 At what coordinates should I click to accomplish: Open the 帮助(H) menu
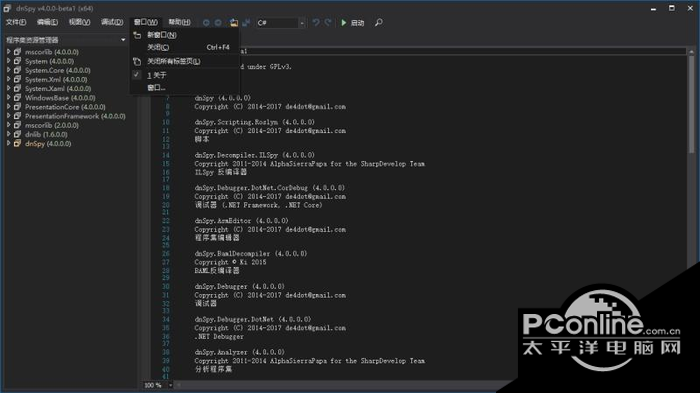coord(179,22)
